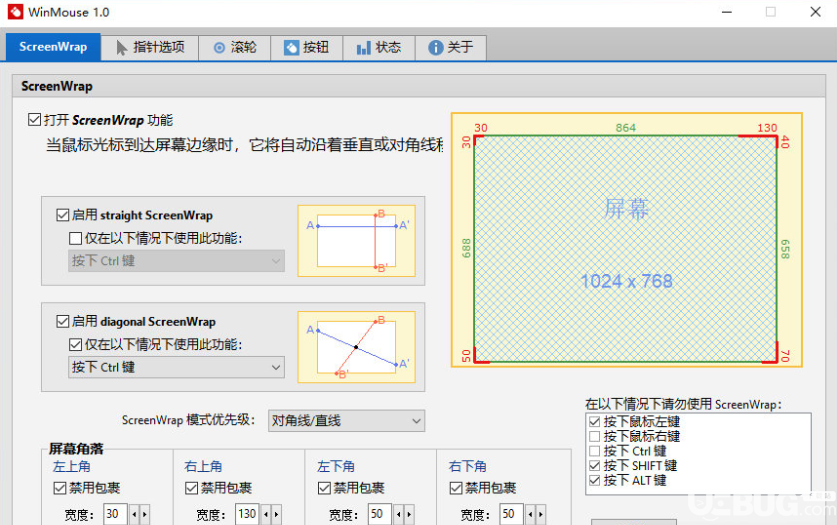Screen dimensions: 837x525
Task: Minimize the WinMouse window
Action: (x=727, y=12)
